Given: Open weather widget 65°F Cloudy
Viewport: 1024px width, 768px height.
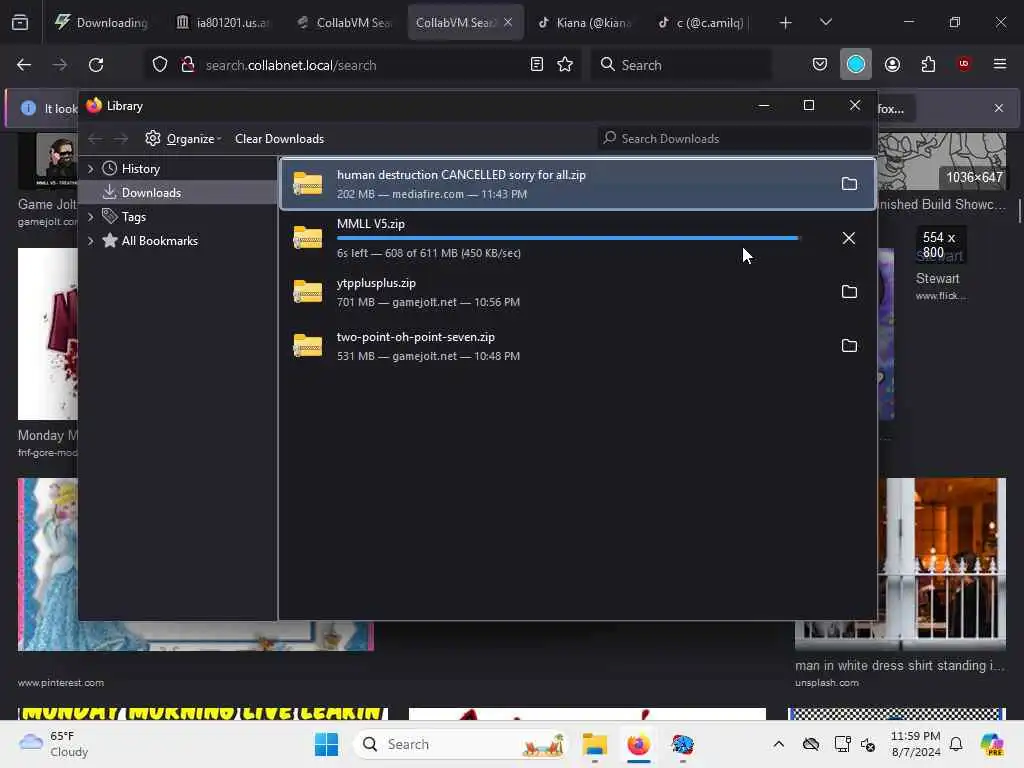Looking at the screenshot, I should pyautogui.click(x=54, y=744).
